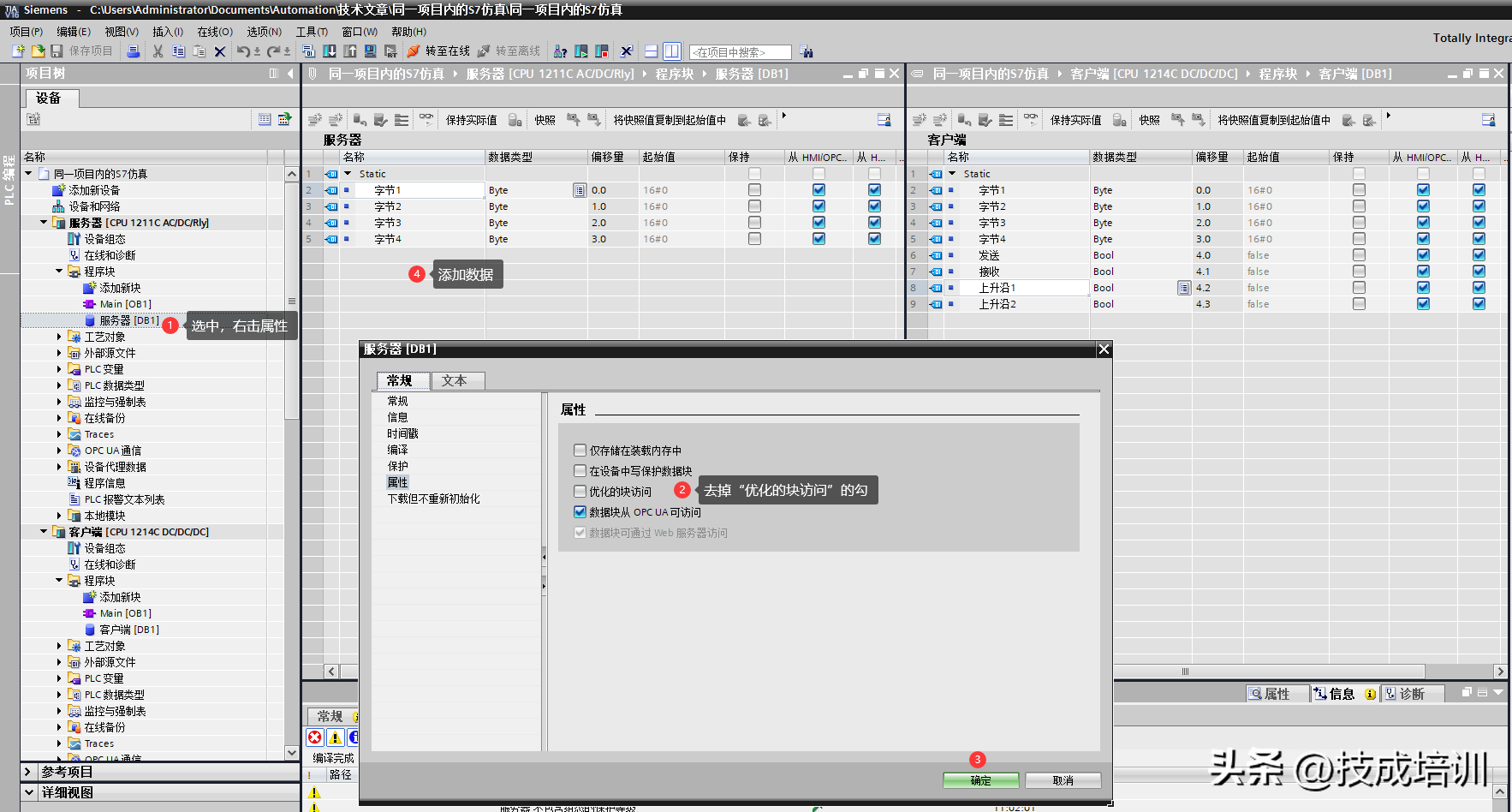Tick 保持 checkbox for 字节4 in 服务器 table
Screen dimensions: 1512x812
[754, 239]
